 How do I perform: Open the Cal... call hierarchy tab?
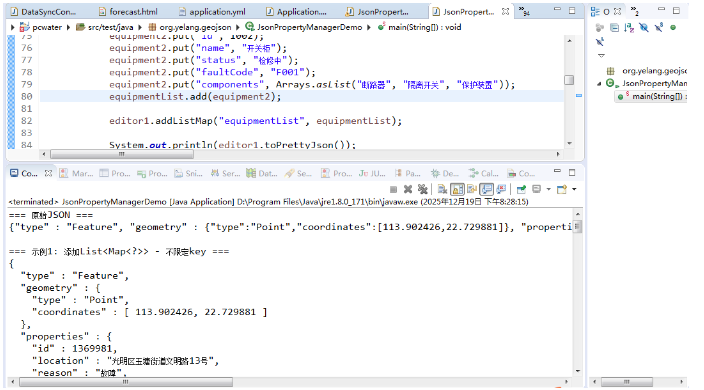[484, 173]
